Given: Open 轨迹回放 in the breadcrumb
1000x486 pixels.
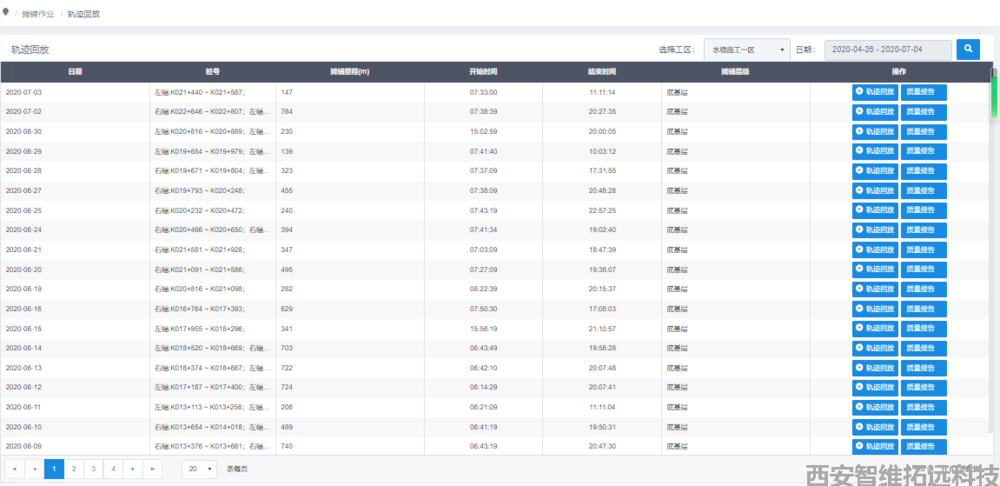Looking at the screenshot, I should (84, 13).
